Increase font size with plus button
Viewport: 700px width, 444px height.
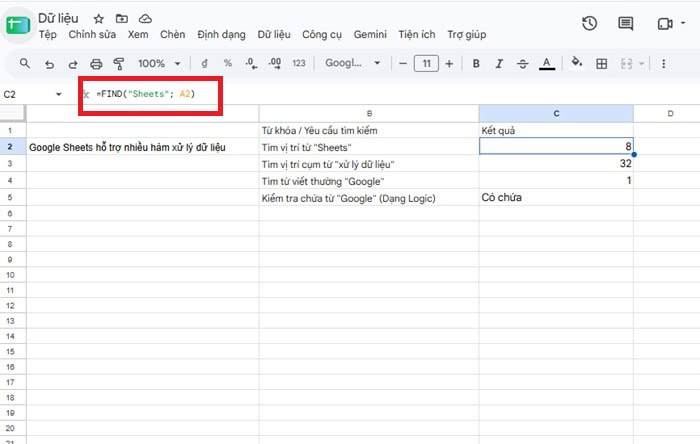click(449, 63)
